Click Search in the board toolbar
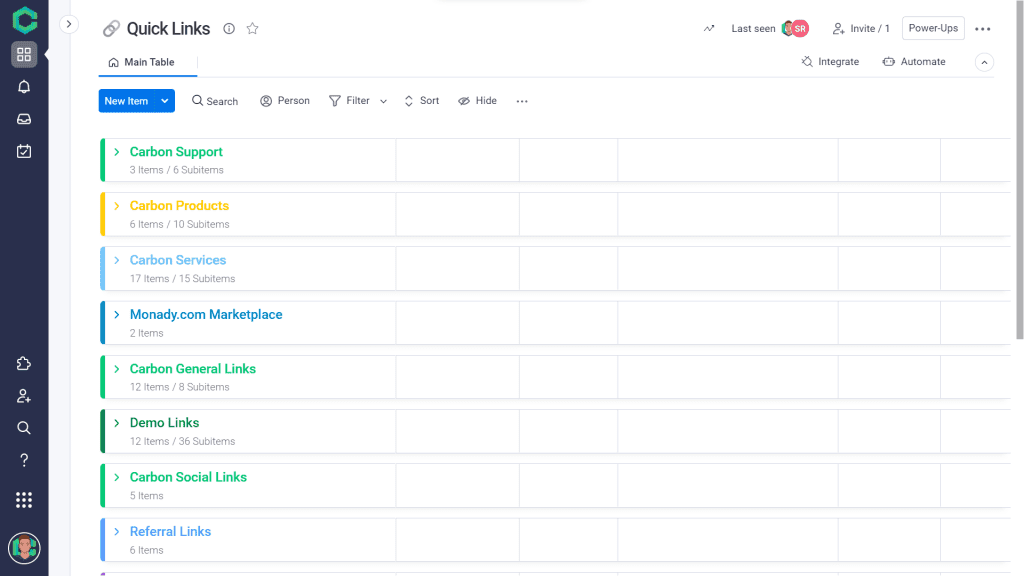Image resolution: width=1024 pixels, height=576 pixels. coord(215,101)
